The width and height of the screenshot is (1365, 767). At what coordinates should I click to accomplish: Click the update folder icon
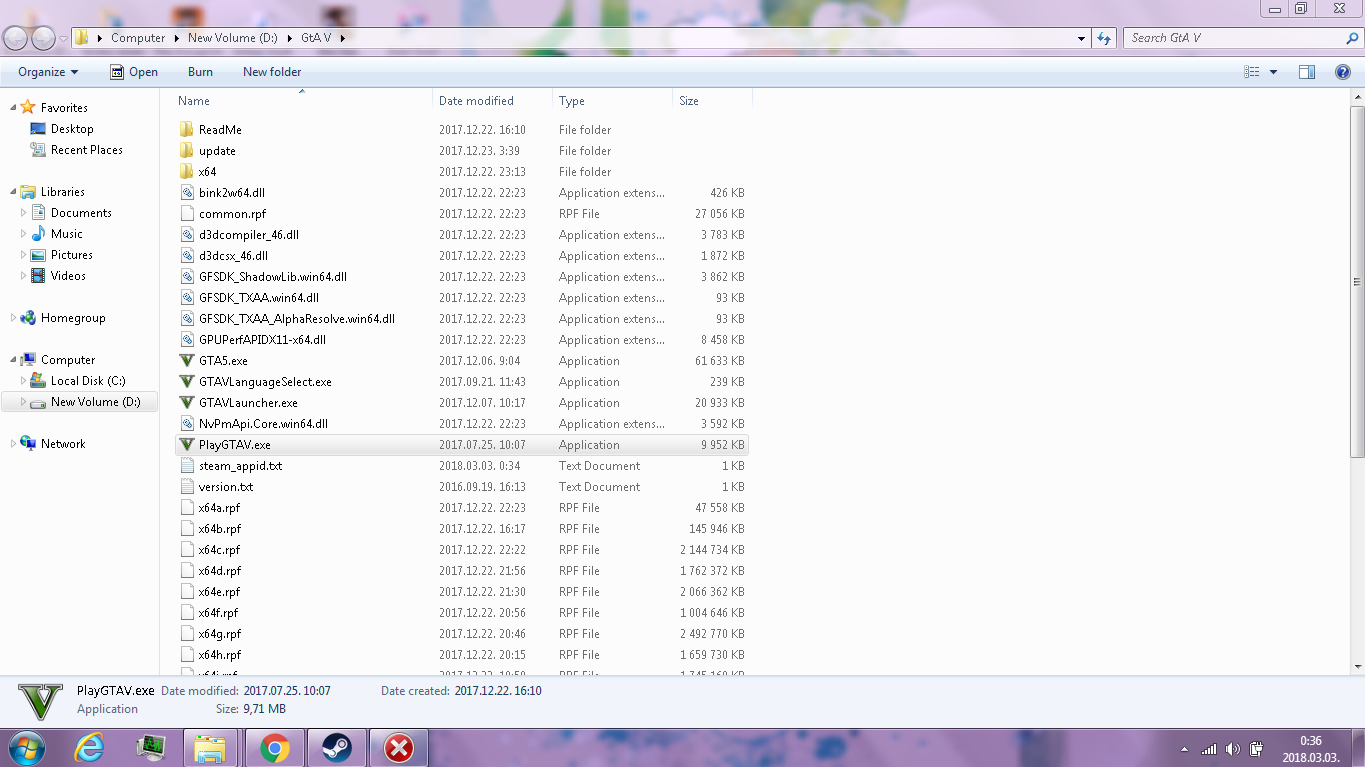tap(186, 151)
